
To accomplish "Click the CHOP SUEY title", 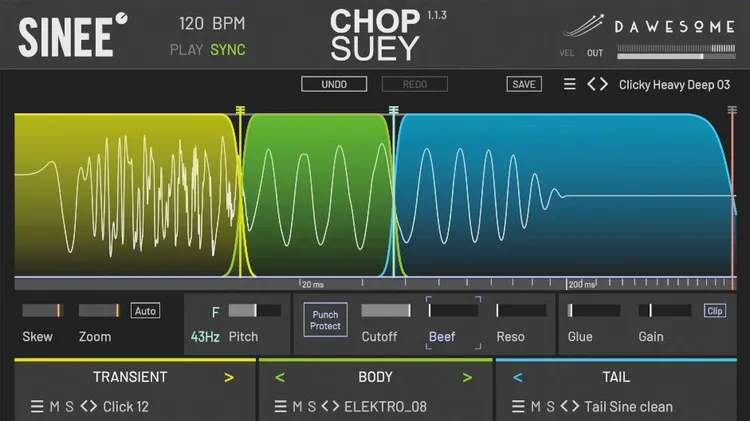I will pyautogui.click(x=375, y=35).
